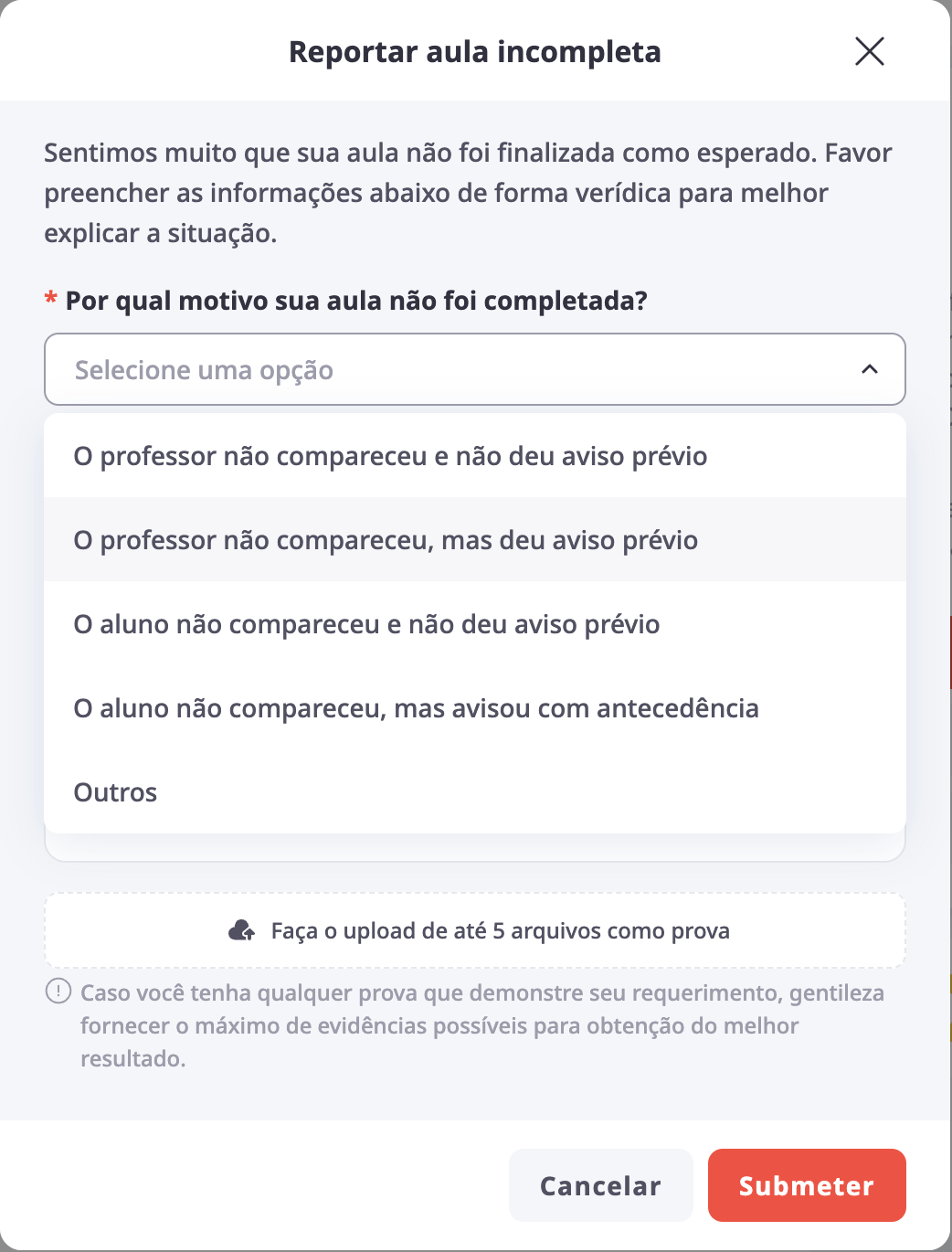Pick O aluno não compareceu e não deu aviso prévio
This screenshot has width=952, height=1252.
[x=475, y=624]
